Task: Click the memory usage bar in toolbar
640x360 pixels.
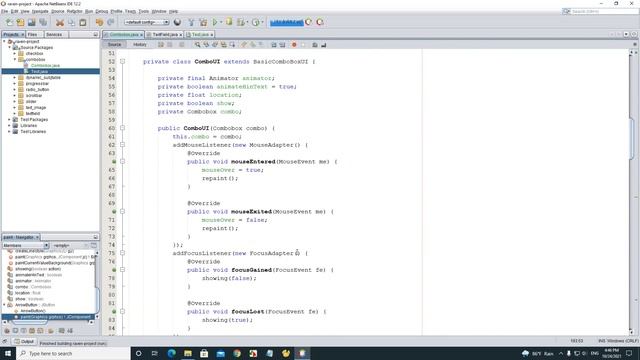Action: point(287,22)
